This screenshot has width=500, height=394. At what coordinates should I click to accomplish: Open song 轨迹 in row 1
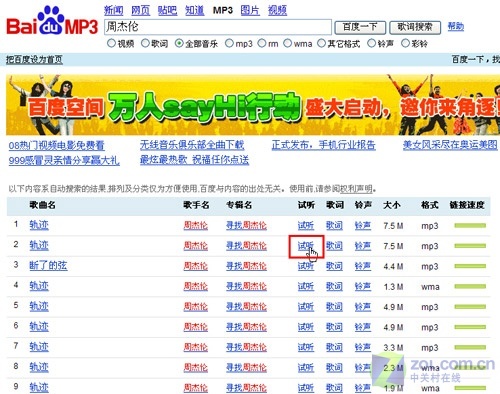39,225
